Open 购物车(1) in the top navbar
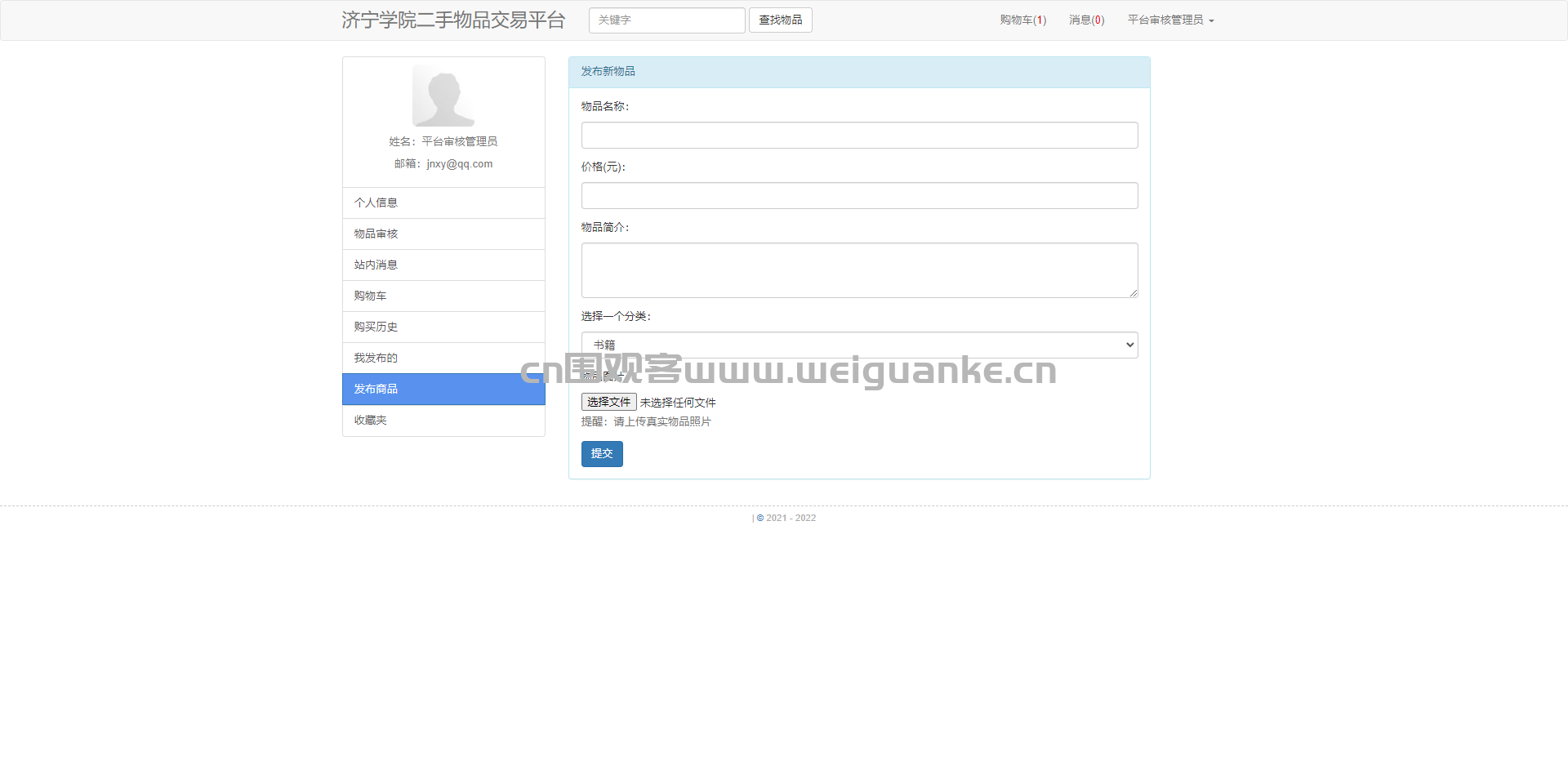Image resolution: width=1568 pixels, height=766 pixels. 1022,20
